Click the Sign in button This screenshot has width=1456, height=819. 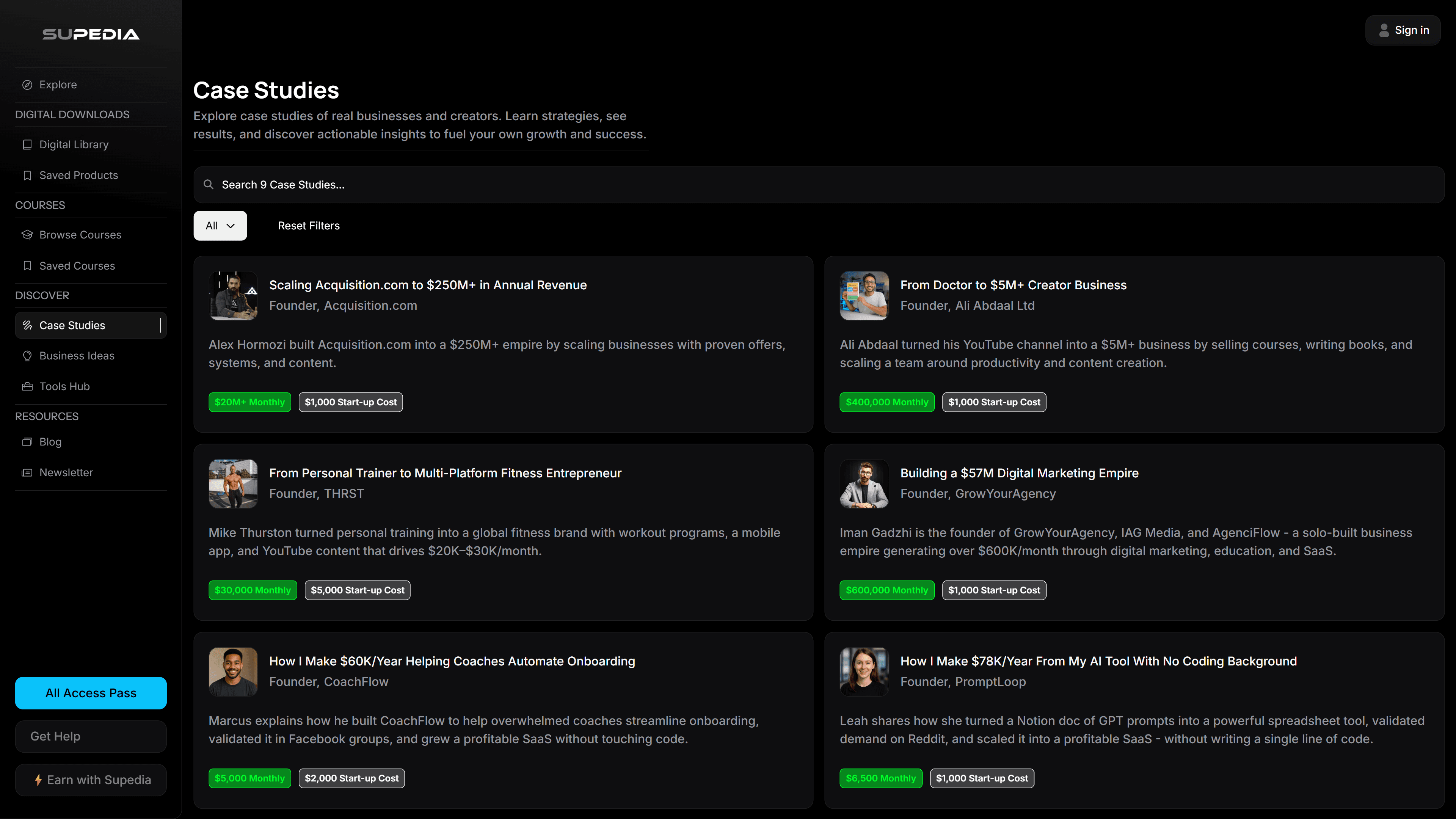pos(1403,30)
